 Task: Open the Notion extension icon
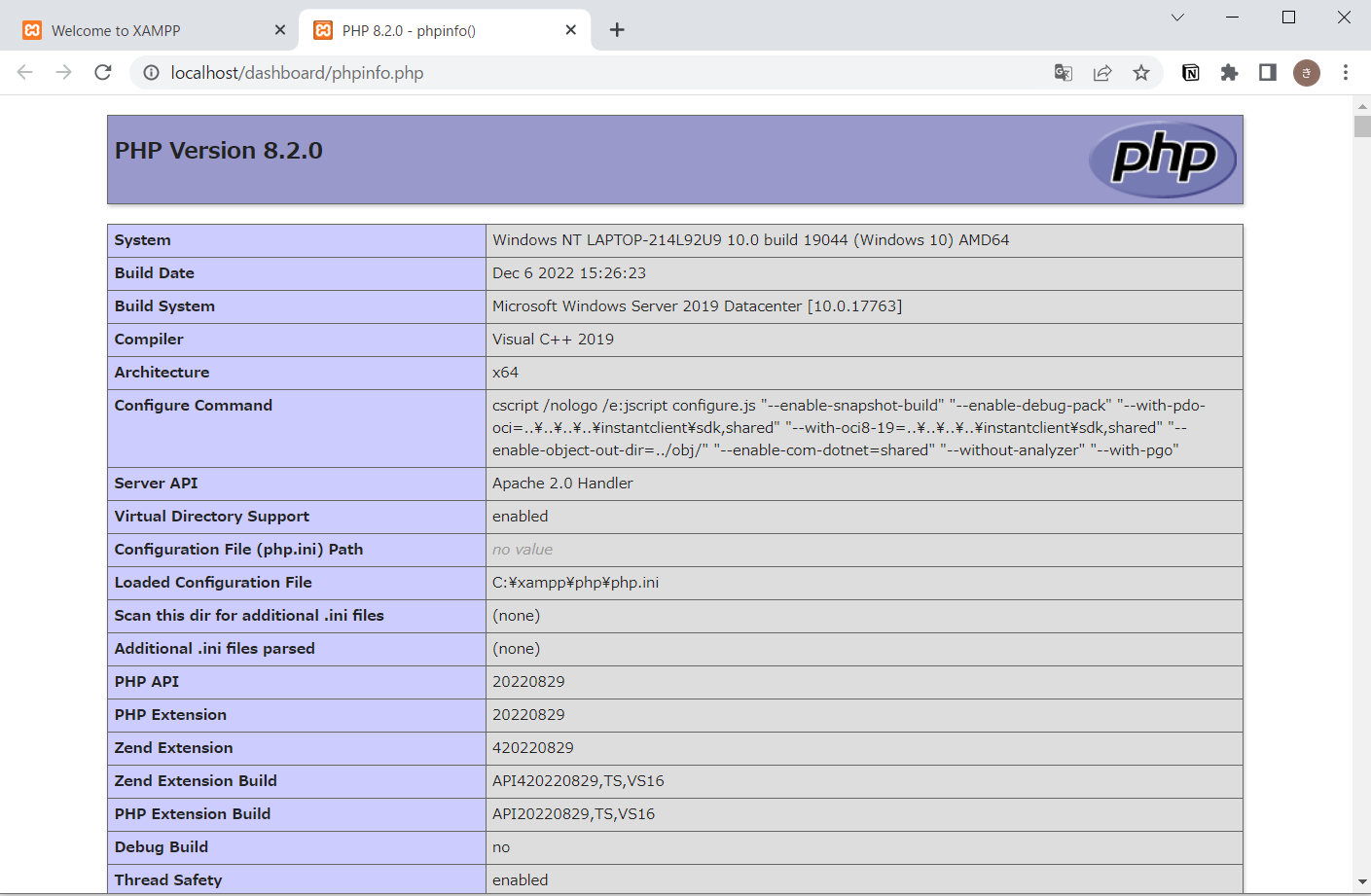[x=1190, y=72]
